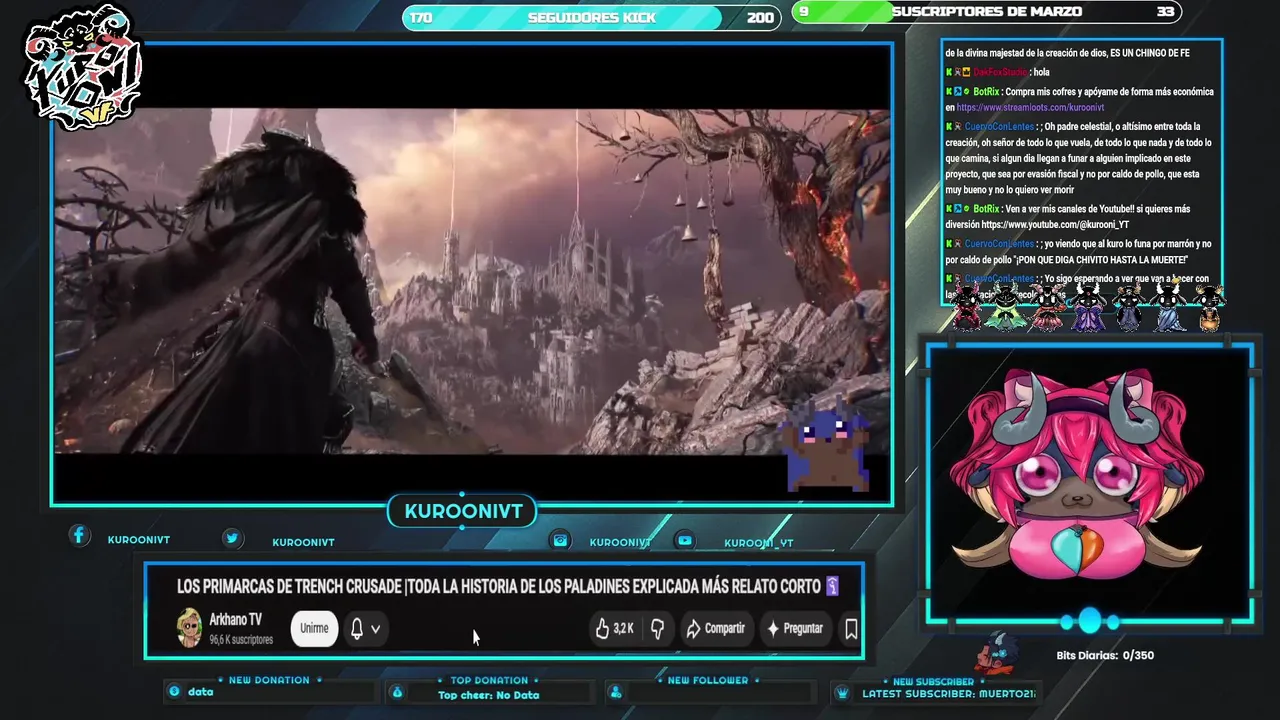Screen dimensions: 1280x720
Task: Click the Unirme join button
Action: [314, 628]
